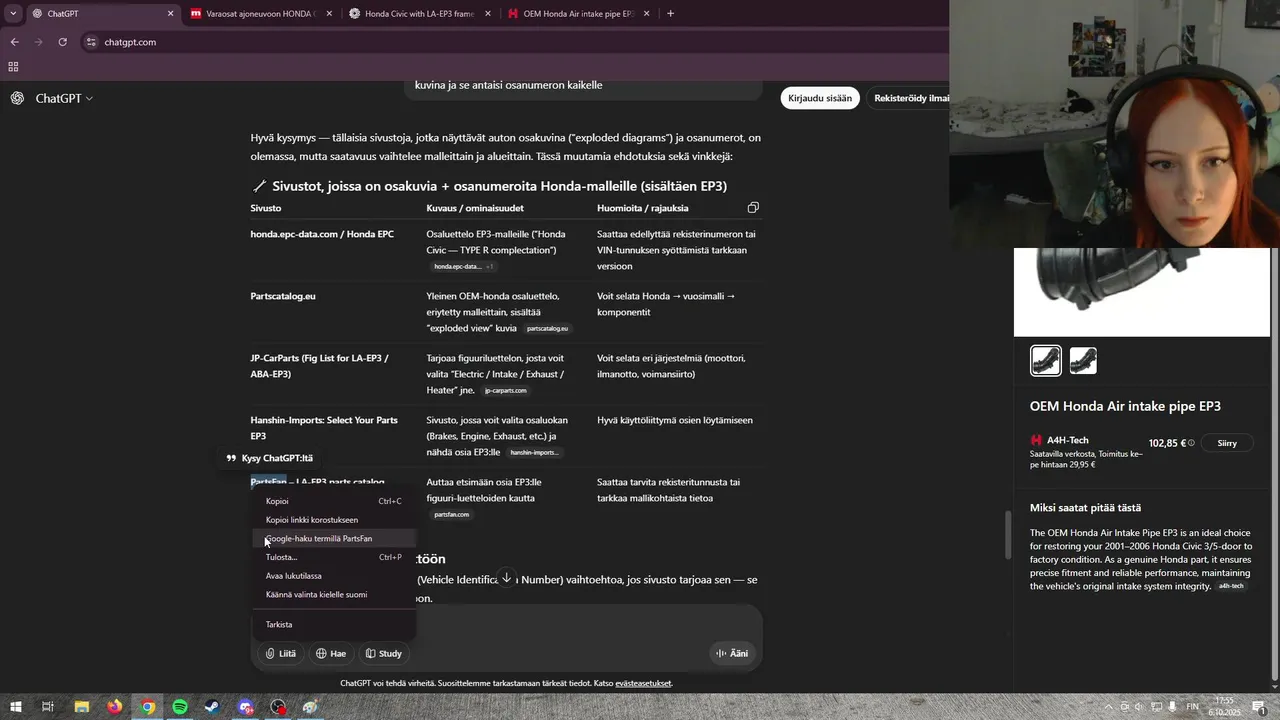Click the Siirry button for A4H-Tech

point(1227,443)
